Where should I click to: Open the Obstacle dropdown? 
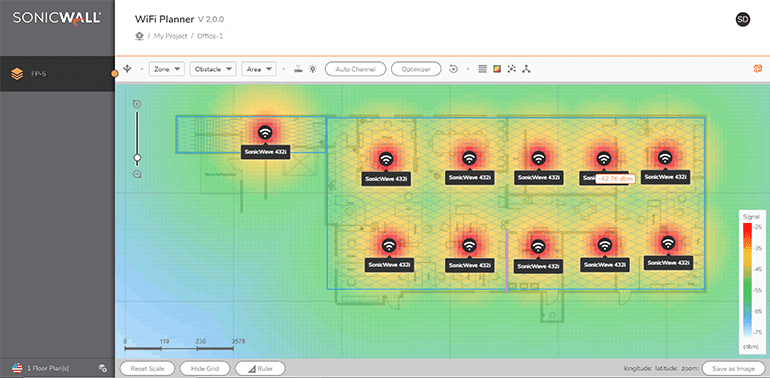(x=213, y=69)
